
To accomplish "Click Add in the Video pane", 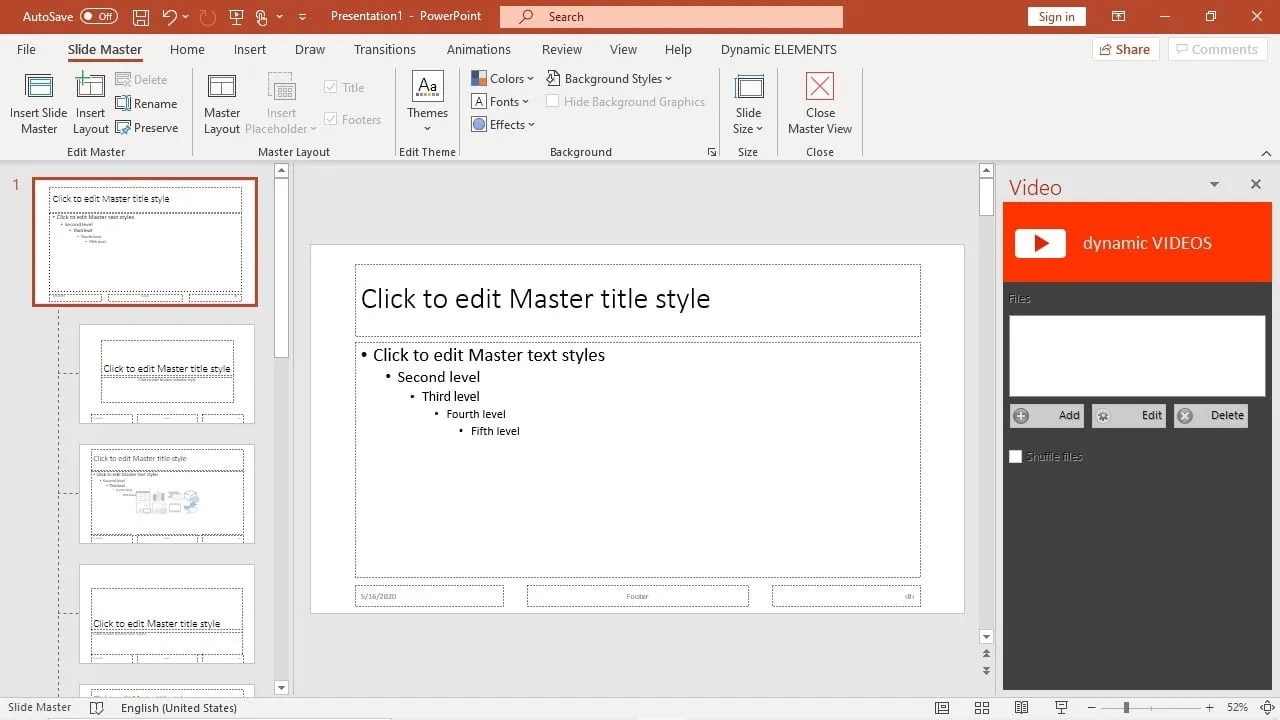I will click(x=1047, y=415).
